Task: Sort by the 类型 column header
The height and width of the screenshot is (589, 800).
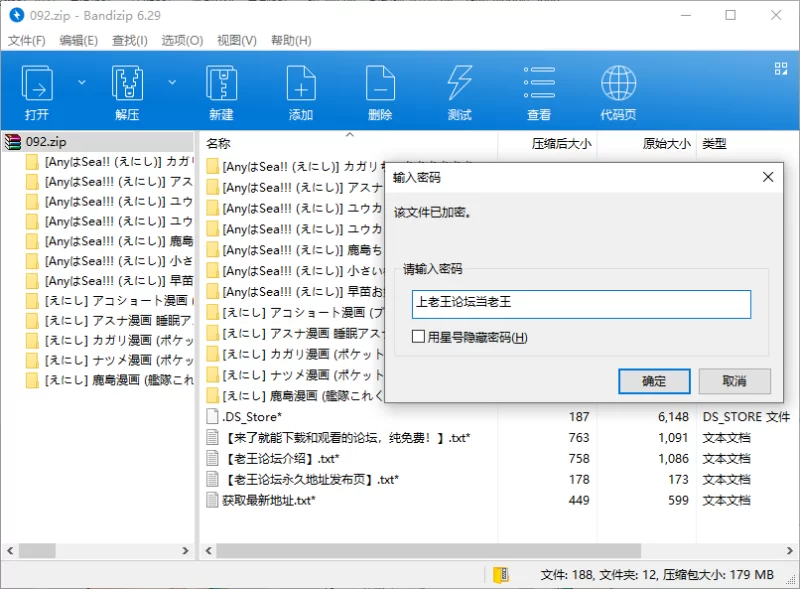Action: pyautogui.click(x=714, y=144)
